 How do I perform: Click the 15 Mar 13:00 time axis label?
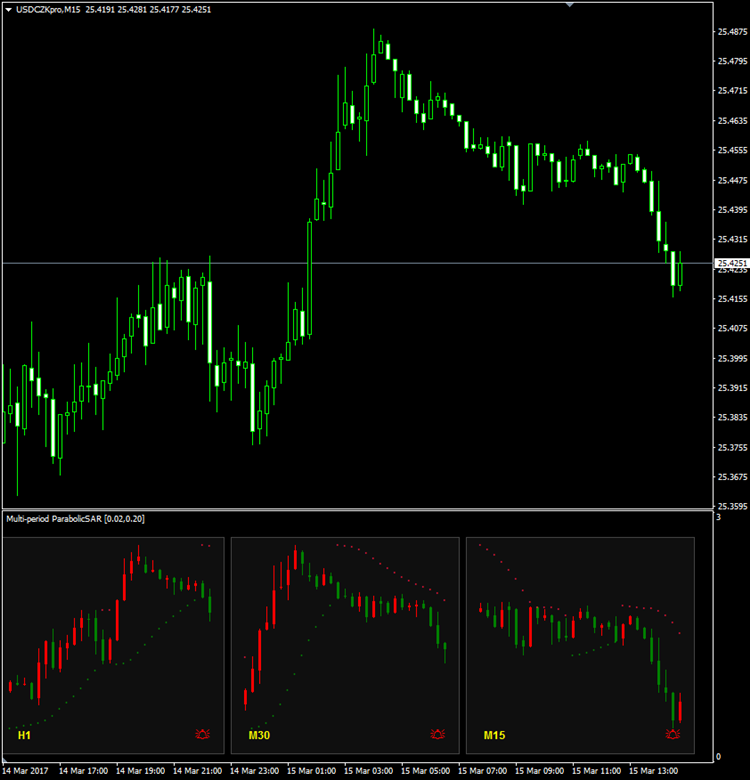tap(654, 771)
